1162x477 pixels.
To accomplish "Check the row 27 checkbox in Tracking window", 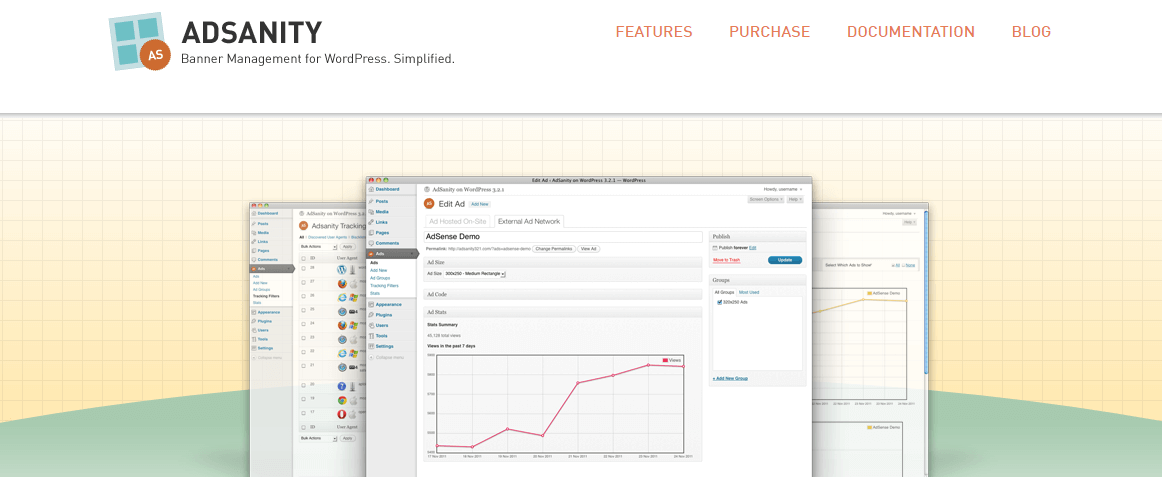I will click(303, 281).
